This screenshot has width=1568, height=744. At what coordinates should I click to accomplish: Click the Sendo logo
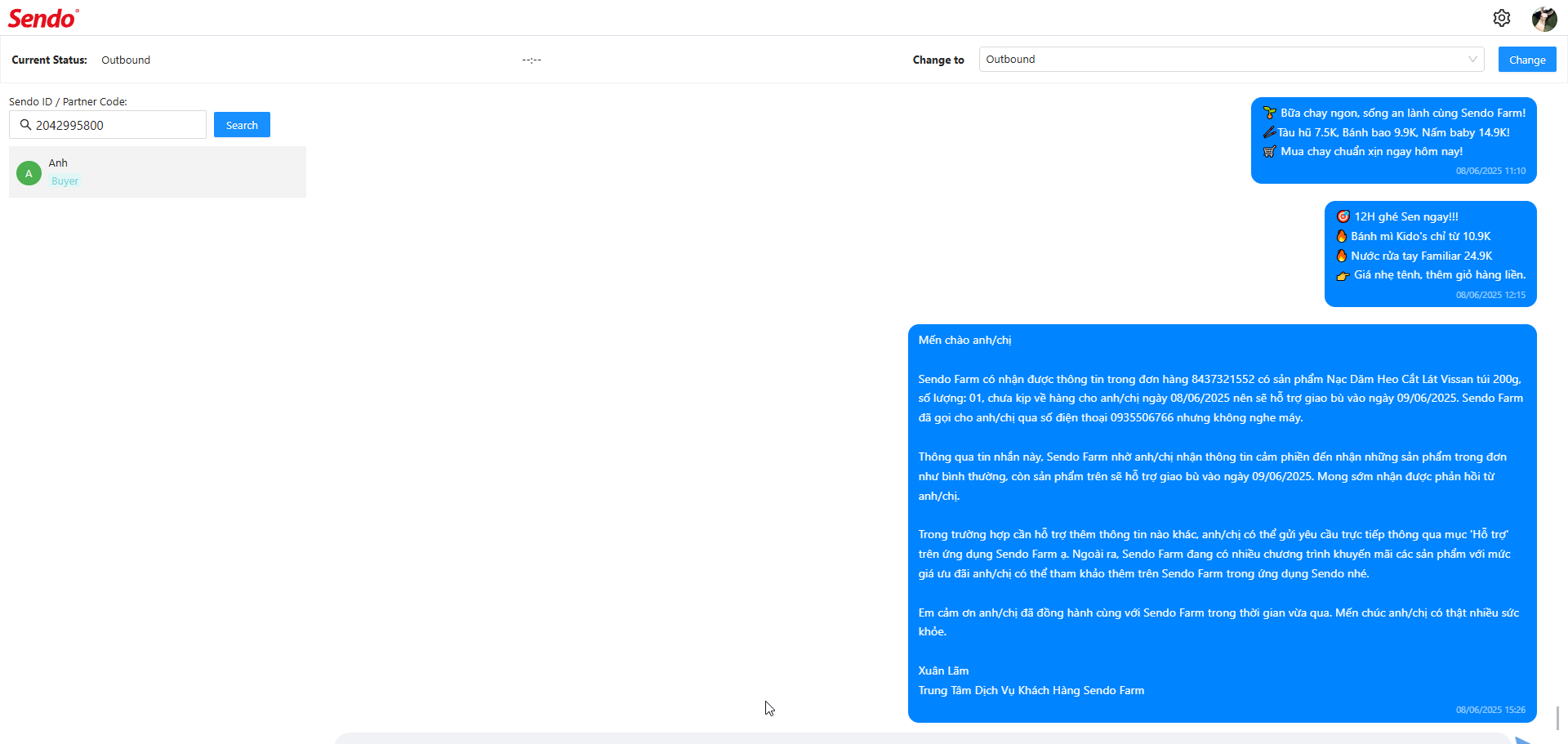43,18
